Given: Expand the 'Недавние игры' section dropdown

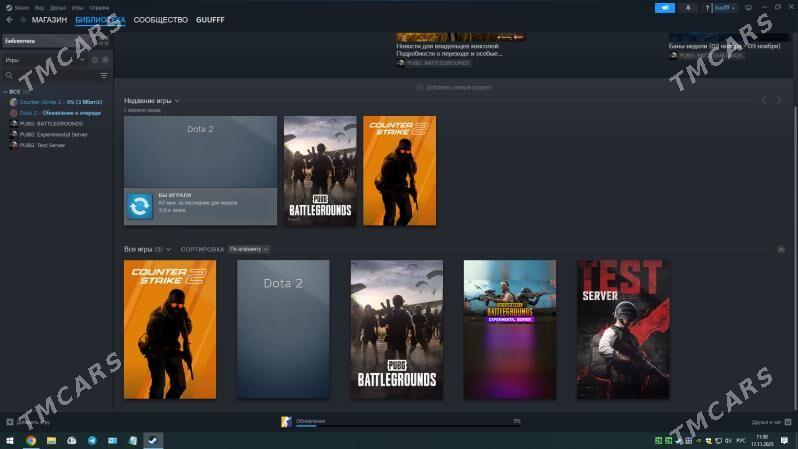Looking at the screenshot, I should 177,101.
